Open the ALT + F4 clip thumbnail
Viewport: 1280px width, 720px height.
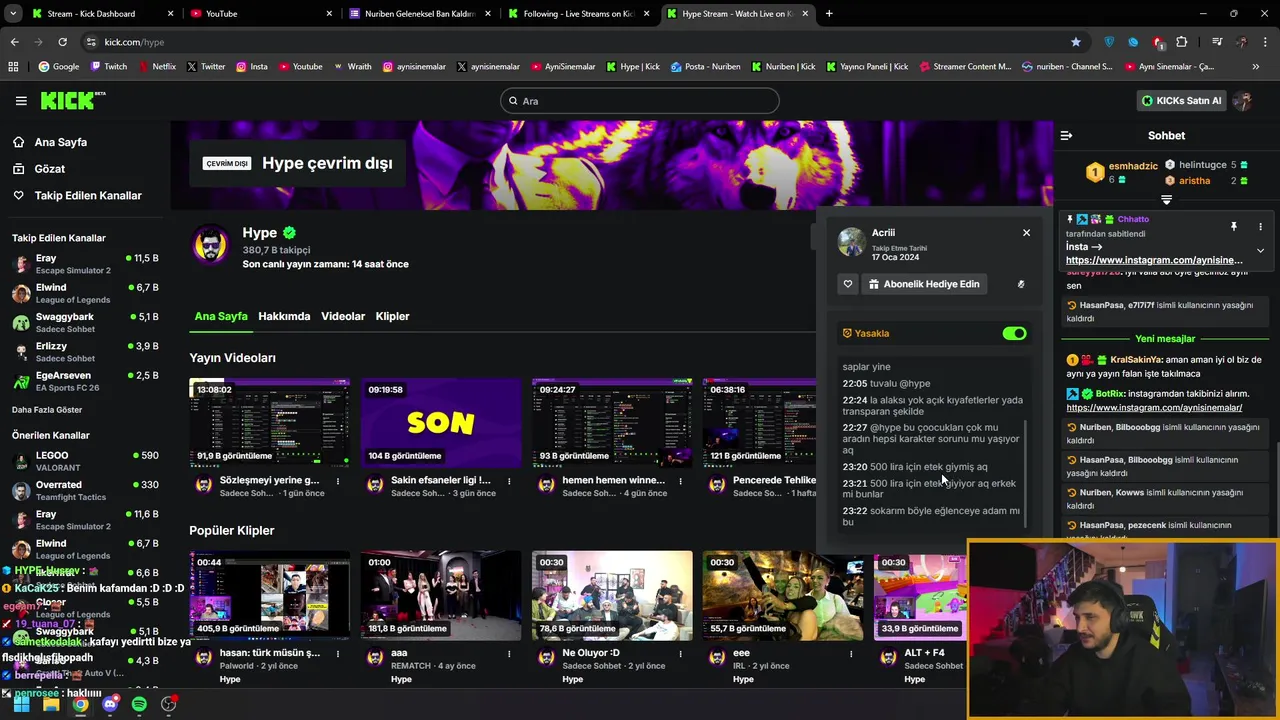coord(921,596)
